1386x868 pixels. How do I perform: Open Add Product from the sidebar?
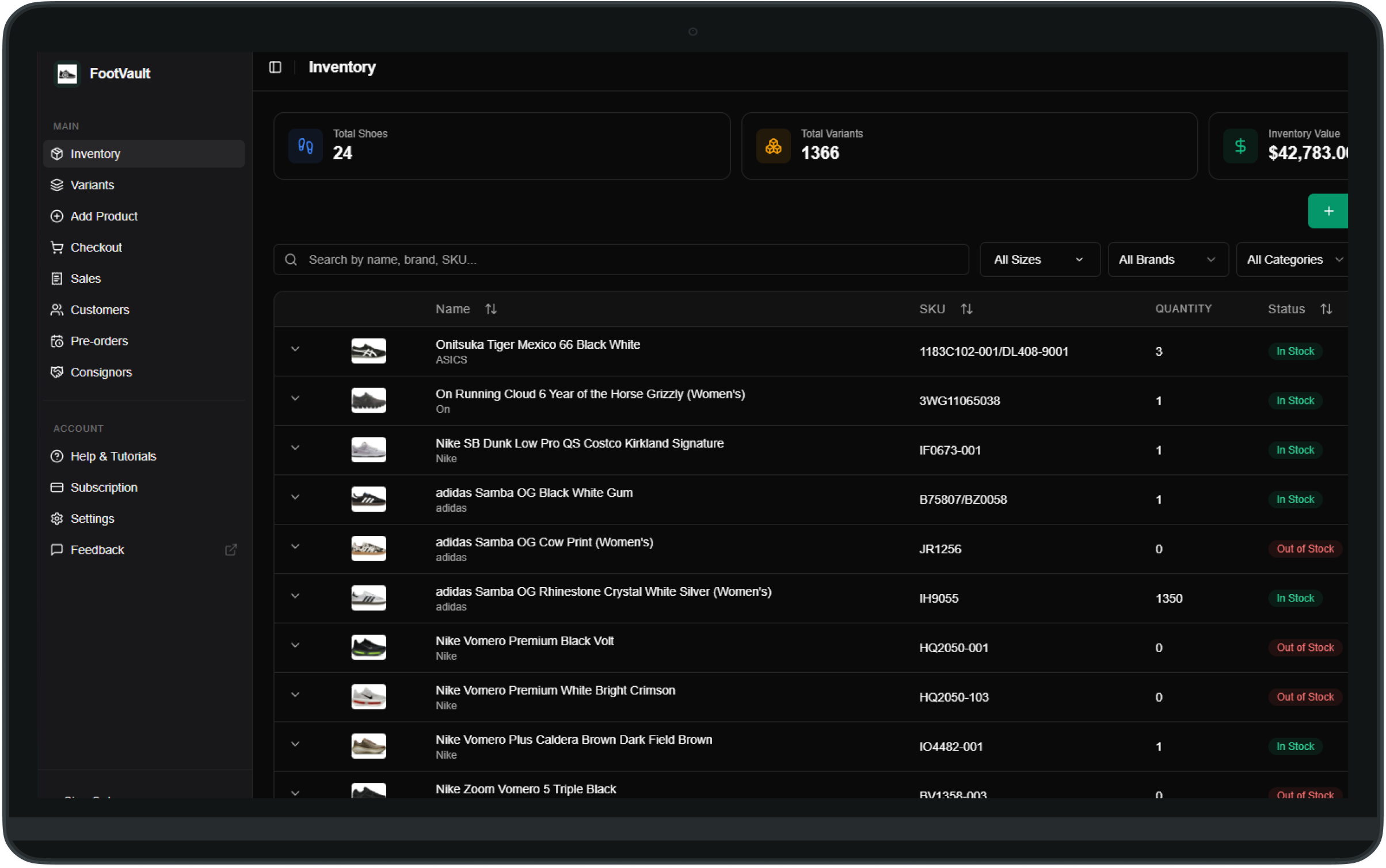pyautogui.click(x=104, y=216)
